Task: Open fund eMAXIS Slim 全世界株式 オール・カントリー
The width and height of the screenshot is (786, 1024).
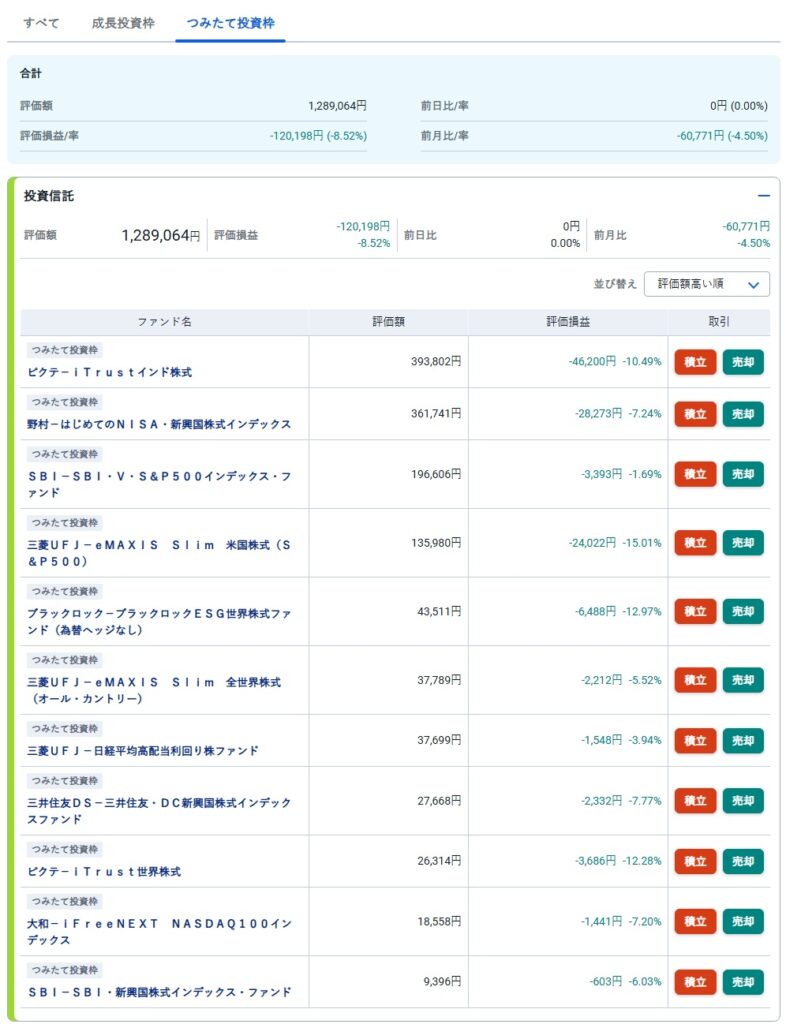Action: pyautogui.click(x=154, y=690)
